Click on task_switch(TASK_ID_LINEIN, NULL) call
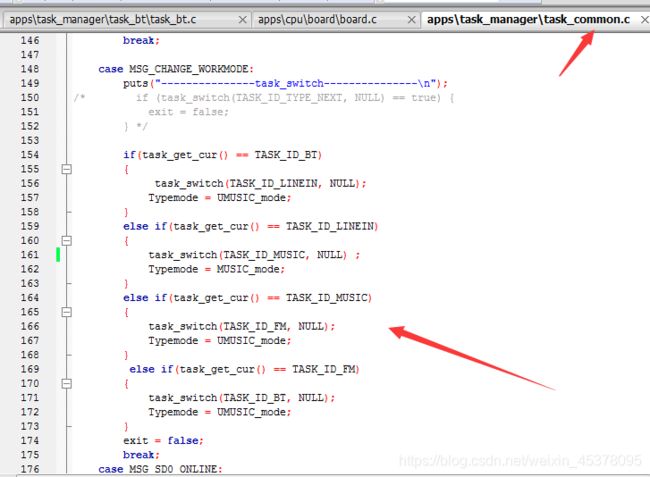 click(260, 183)
